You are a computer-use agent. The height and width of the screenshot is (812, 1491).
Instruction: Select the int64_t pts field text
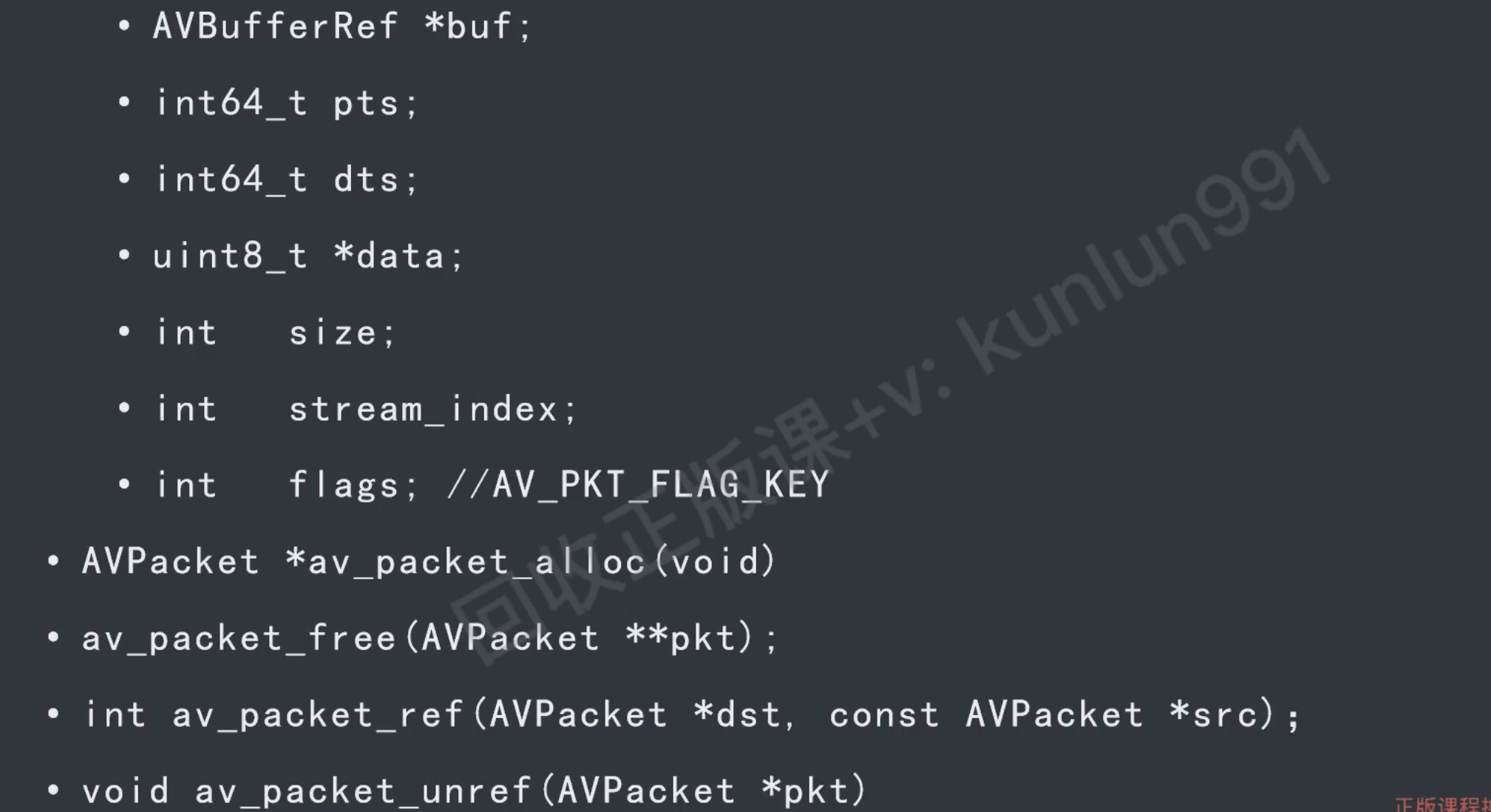[287, 103]
